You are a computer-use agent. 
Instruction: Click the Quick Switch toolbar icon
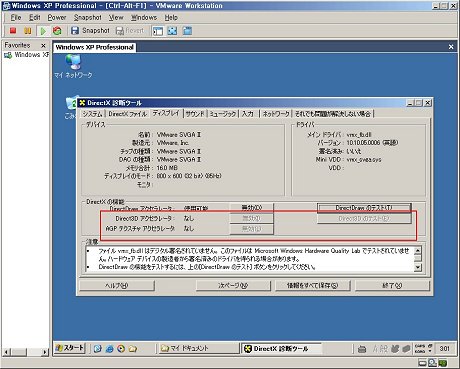(x=187, y=31)
